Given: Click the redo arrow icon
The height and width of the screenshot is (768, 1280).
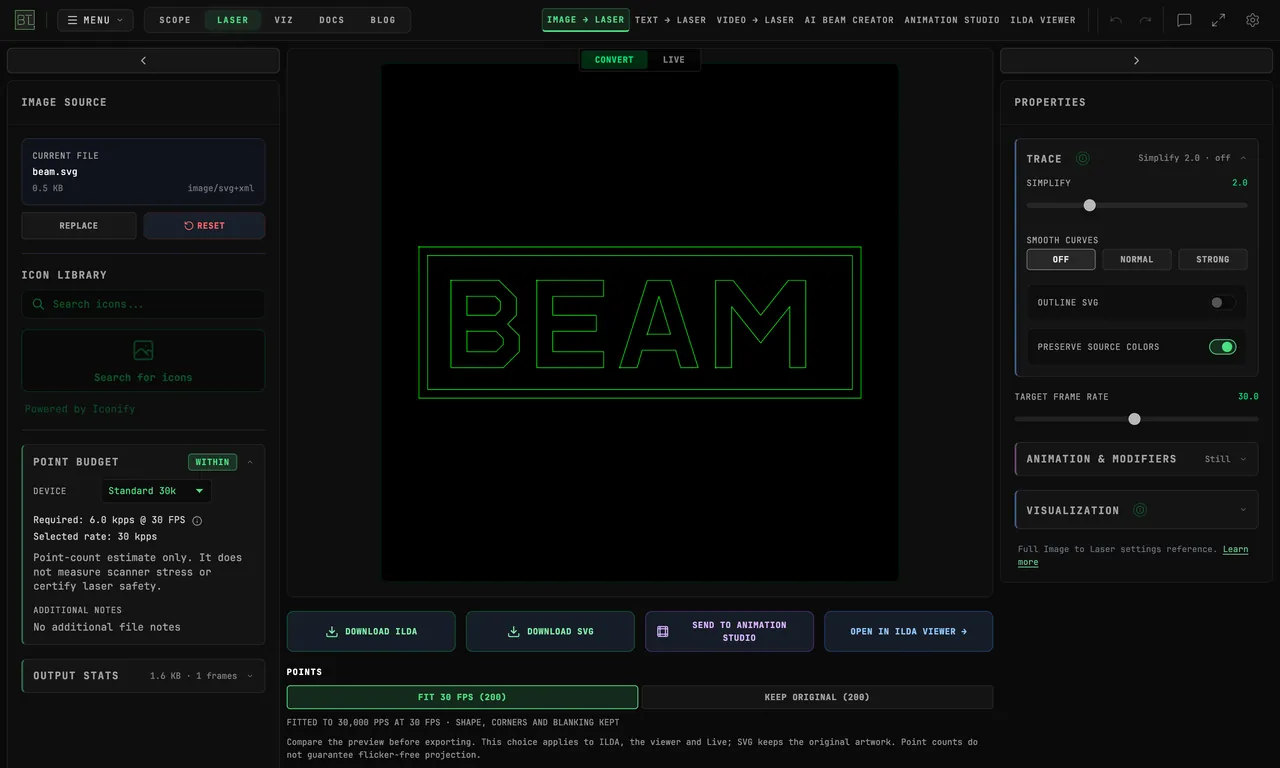Looking at the screenshot, I should pos(1145,20).
